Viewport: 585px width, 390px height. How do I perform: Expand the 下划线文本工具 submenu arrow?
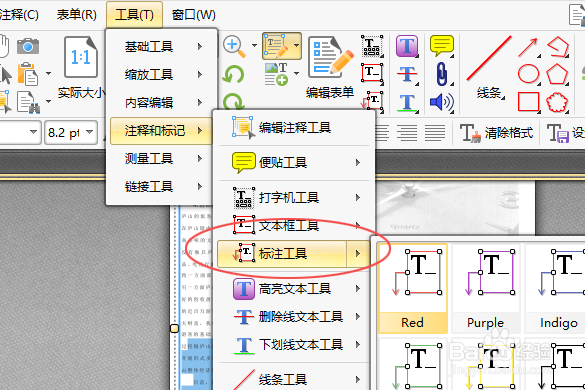click(358, 344)
